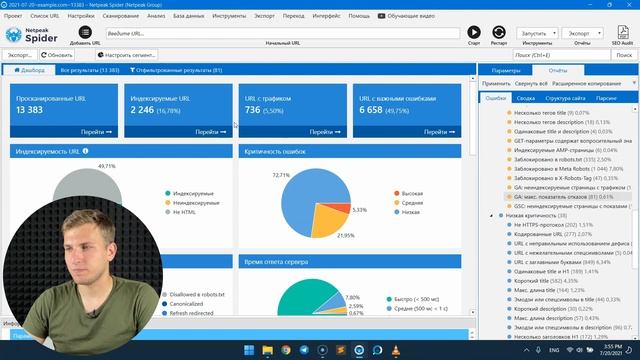Screen dimensions: 640x360
Task: Click the Начальный URL input field
Action: coord(282,33)
